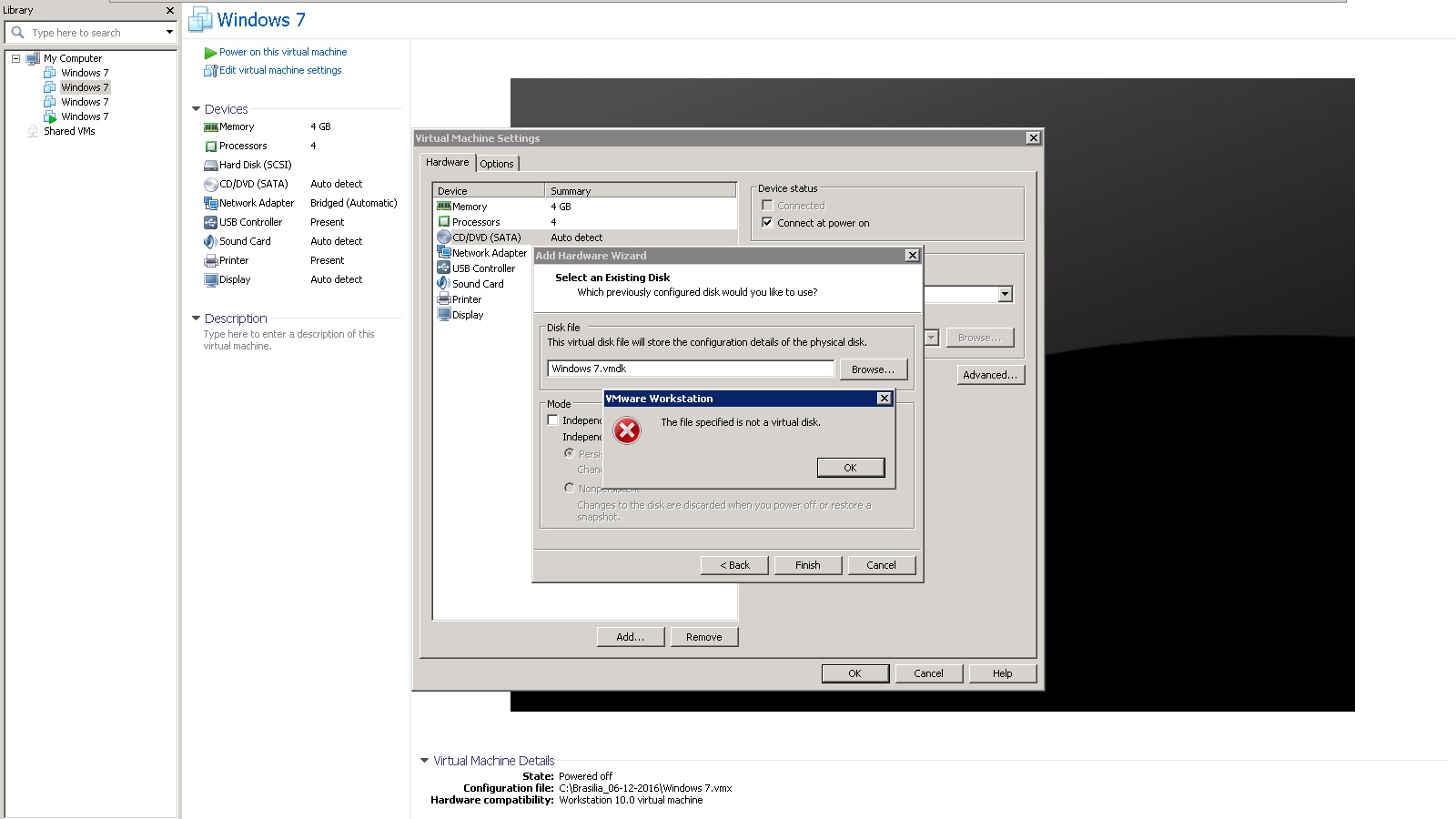
Task: Click Help in Virtual Machine Settings
Action: click(1002, 673)
